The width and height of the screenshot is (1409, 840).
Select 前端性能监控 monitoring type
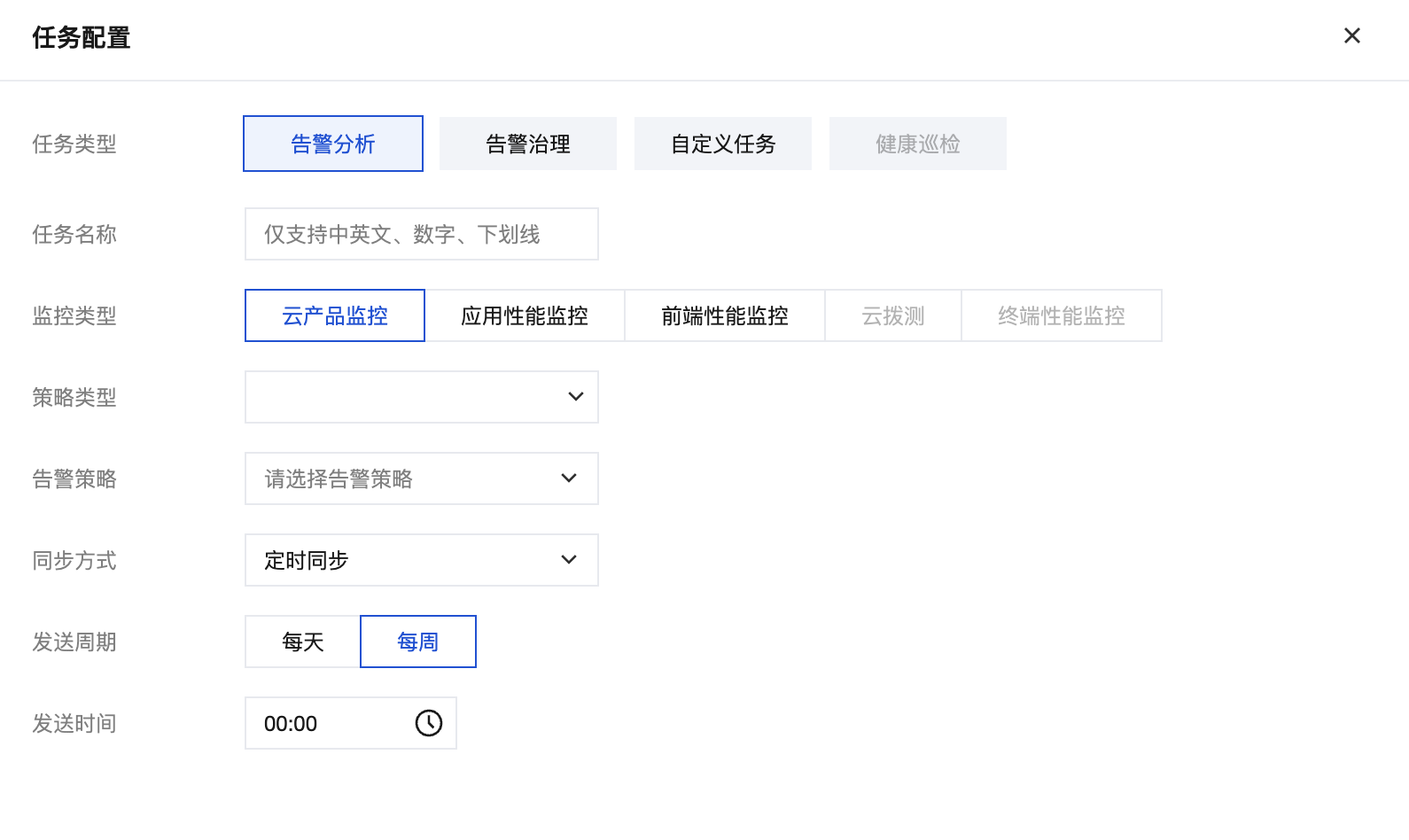[x=725, y=315]
